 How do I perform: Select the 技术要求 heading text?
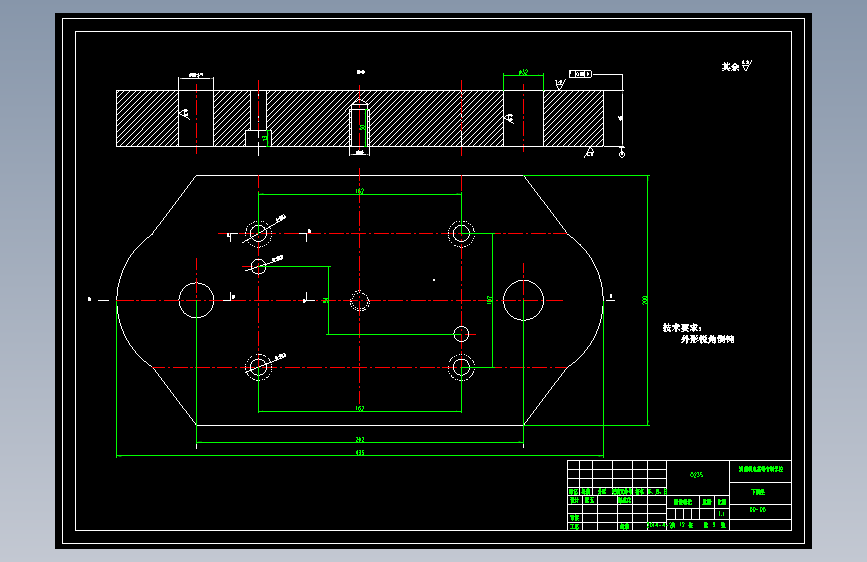682,327
